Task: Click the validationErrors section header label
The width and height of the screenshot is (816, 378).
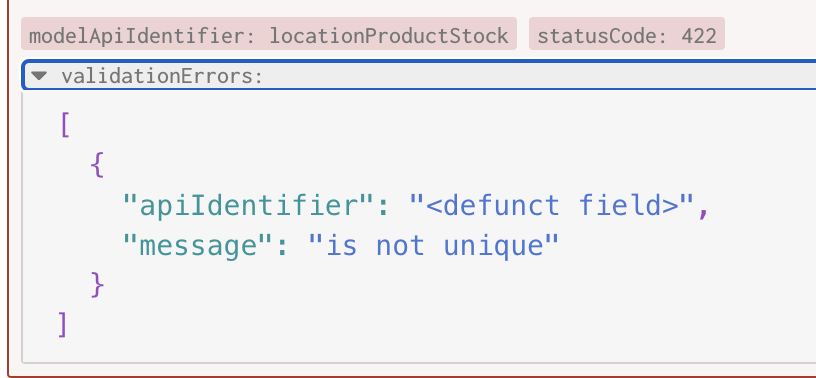Action: click(162, 77)
